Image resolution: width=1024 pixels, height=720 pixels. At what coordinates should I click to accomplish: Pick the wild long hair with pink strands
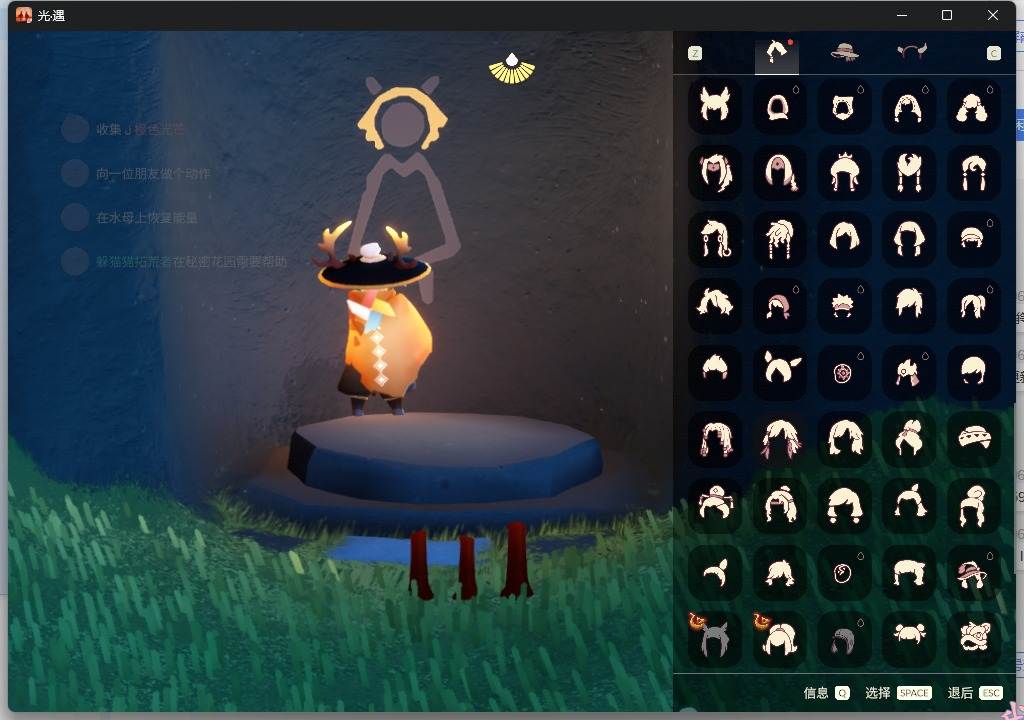click(779, 438)
